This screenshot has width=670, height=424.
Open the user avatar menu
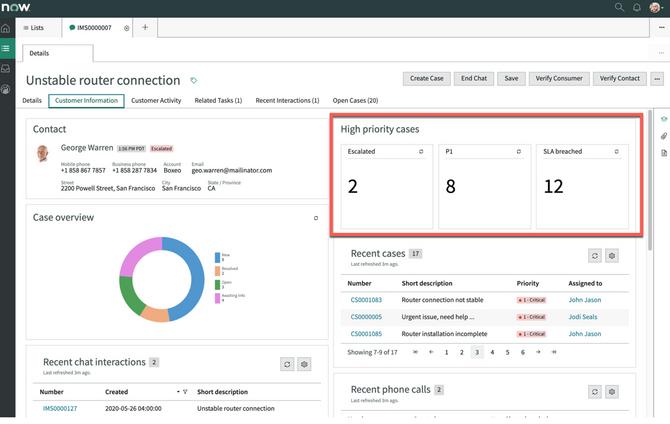click(655, 7)
